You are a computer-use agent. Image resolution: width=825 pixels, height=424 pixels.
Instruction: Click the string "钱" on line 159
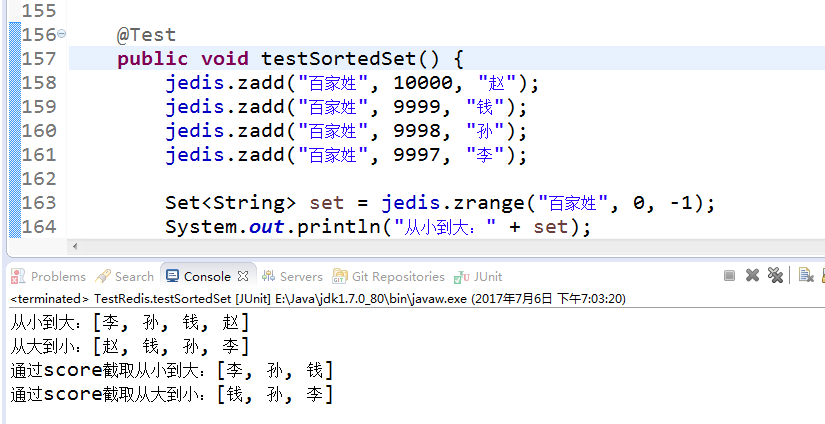[485, 107]
